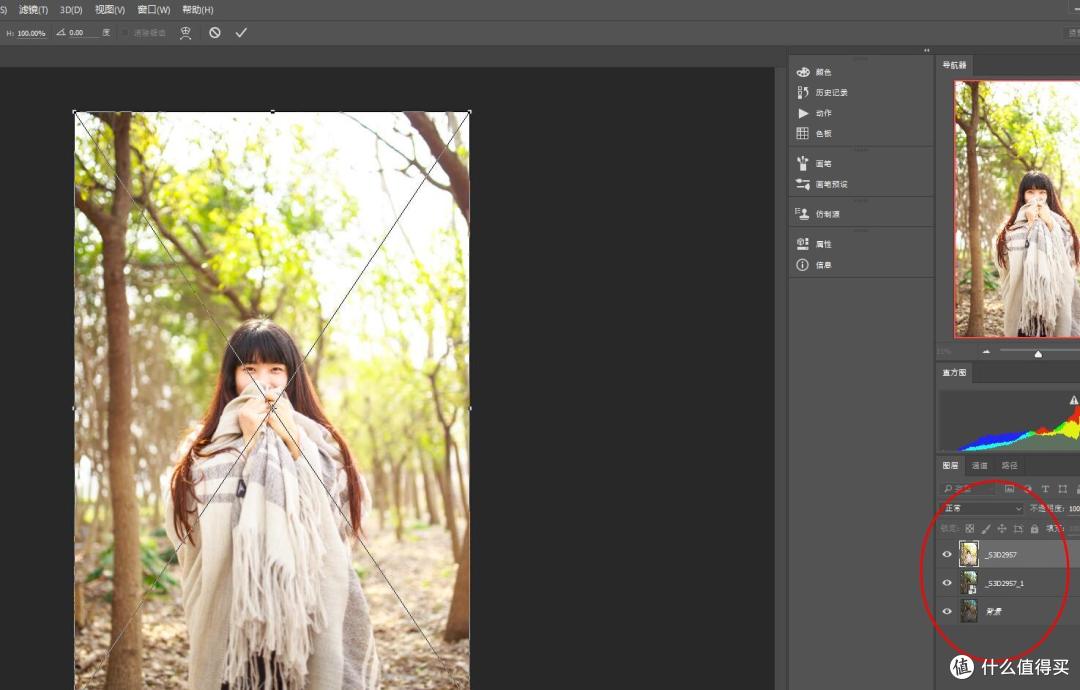Toggle visibility of the 背景 layer

click(x=947, y=611)
